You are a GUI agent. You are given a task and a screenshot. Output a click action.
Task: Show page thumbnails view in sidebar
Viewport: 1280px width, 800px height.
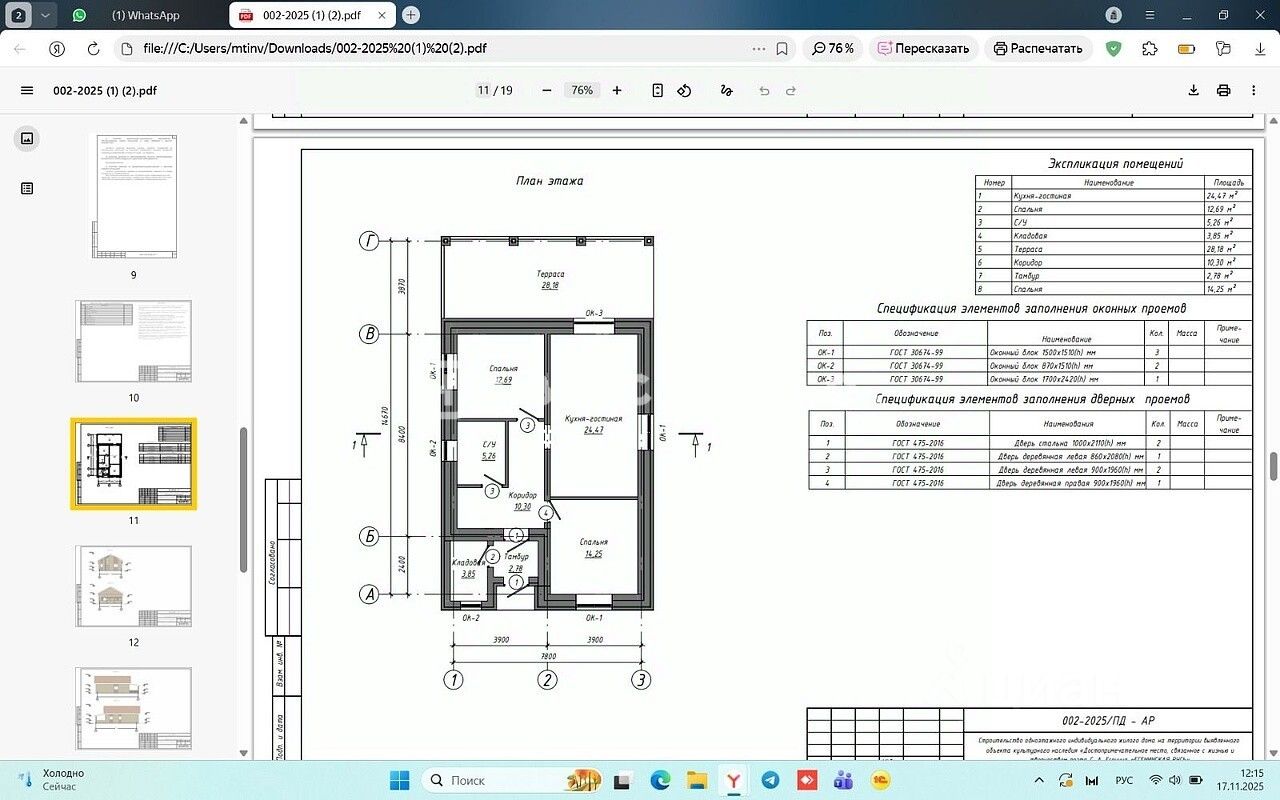[27, 139]
